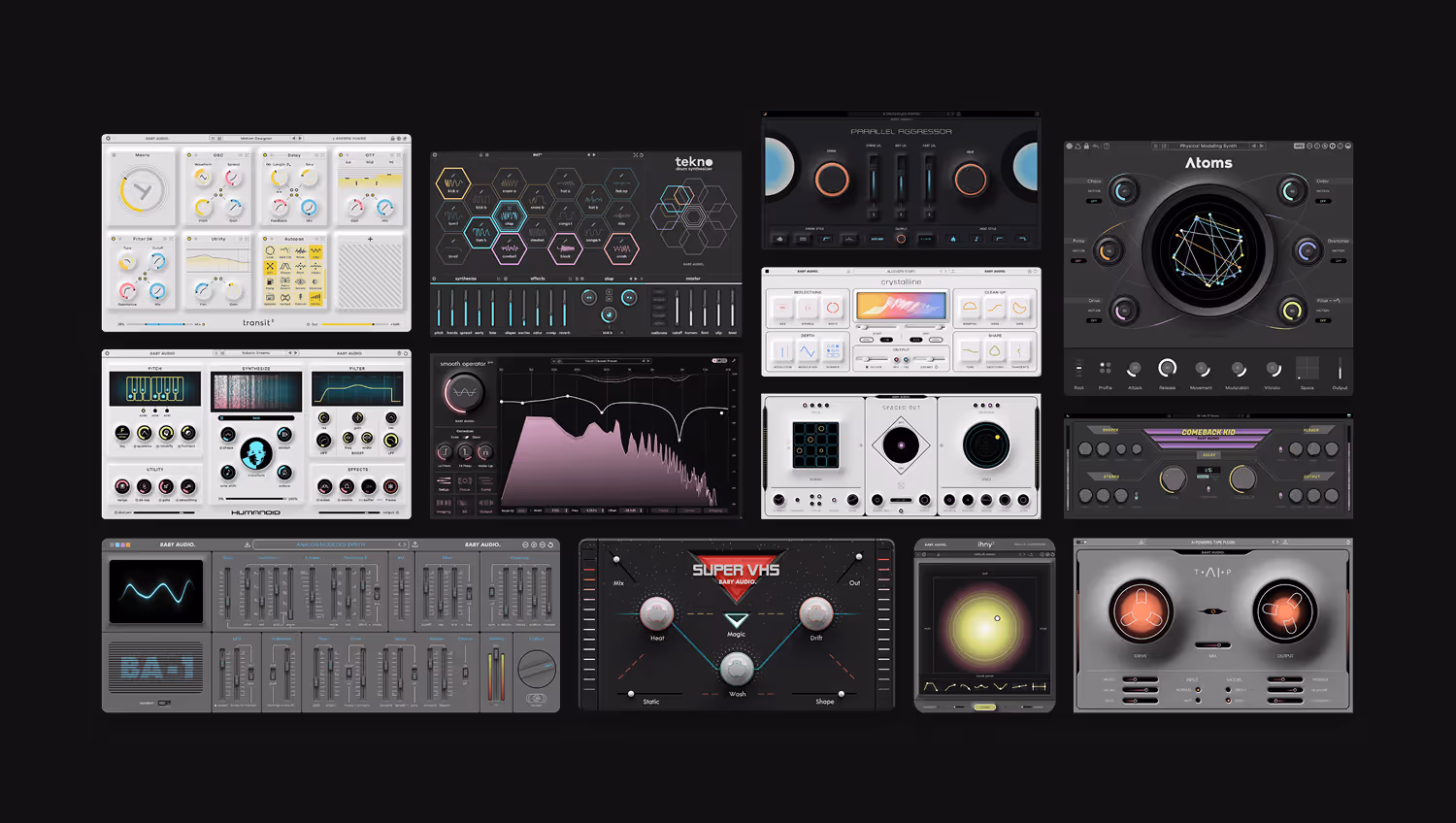Click the Profile dots icon in Atoms
Image resolution: width=1456 pixels, height=823 pixels.
(1106, 368)
